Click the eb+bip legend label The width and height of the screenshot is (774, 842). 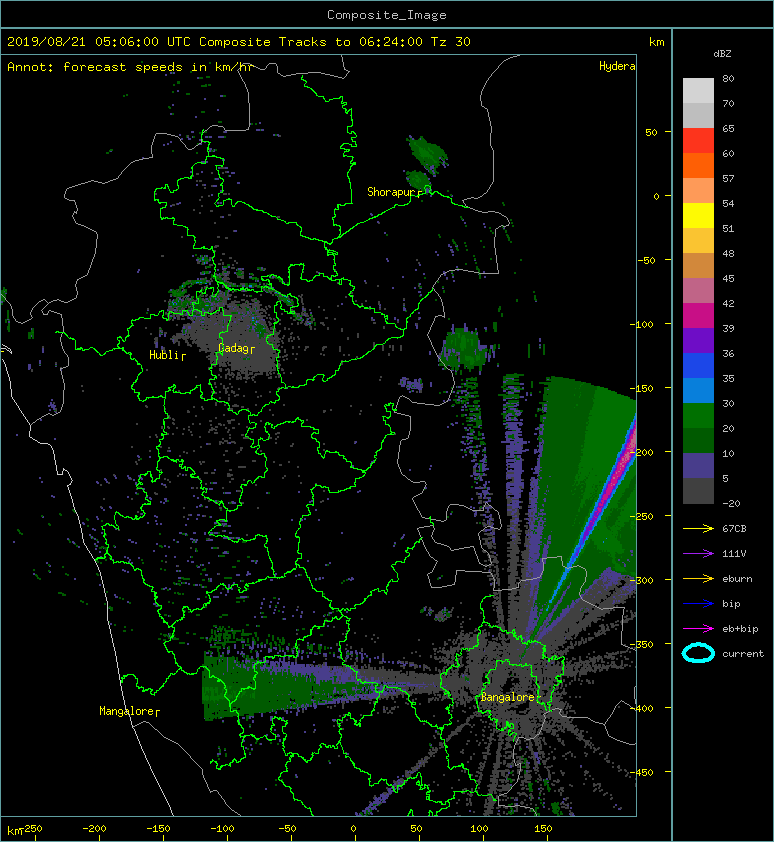tap(740, 629)
